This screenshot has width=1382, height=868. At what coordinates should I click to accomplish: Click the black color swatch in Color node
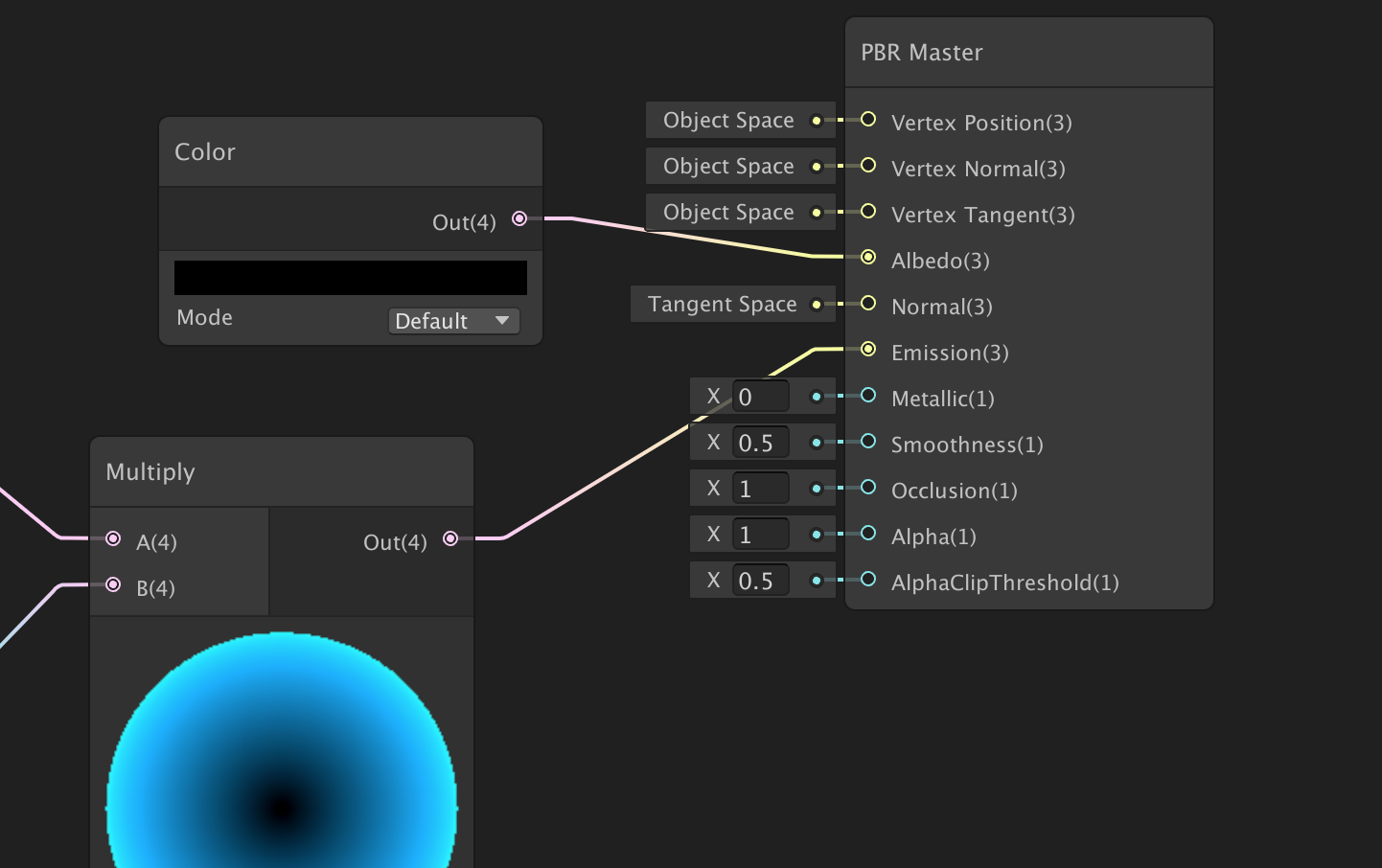(351, 278)
